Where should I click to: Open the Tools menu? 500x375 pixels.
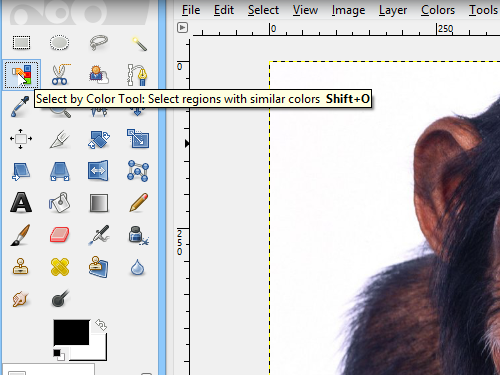pos(483,10)
